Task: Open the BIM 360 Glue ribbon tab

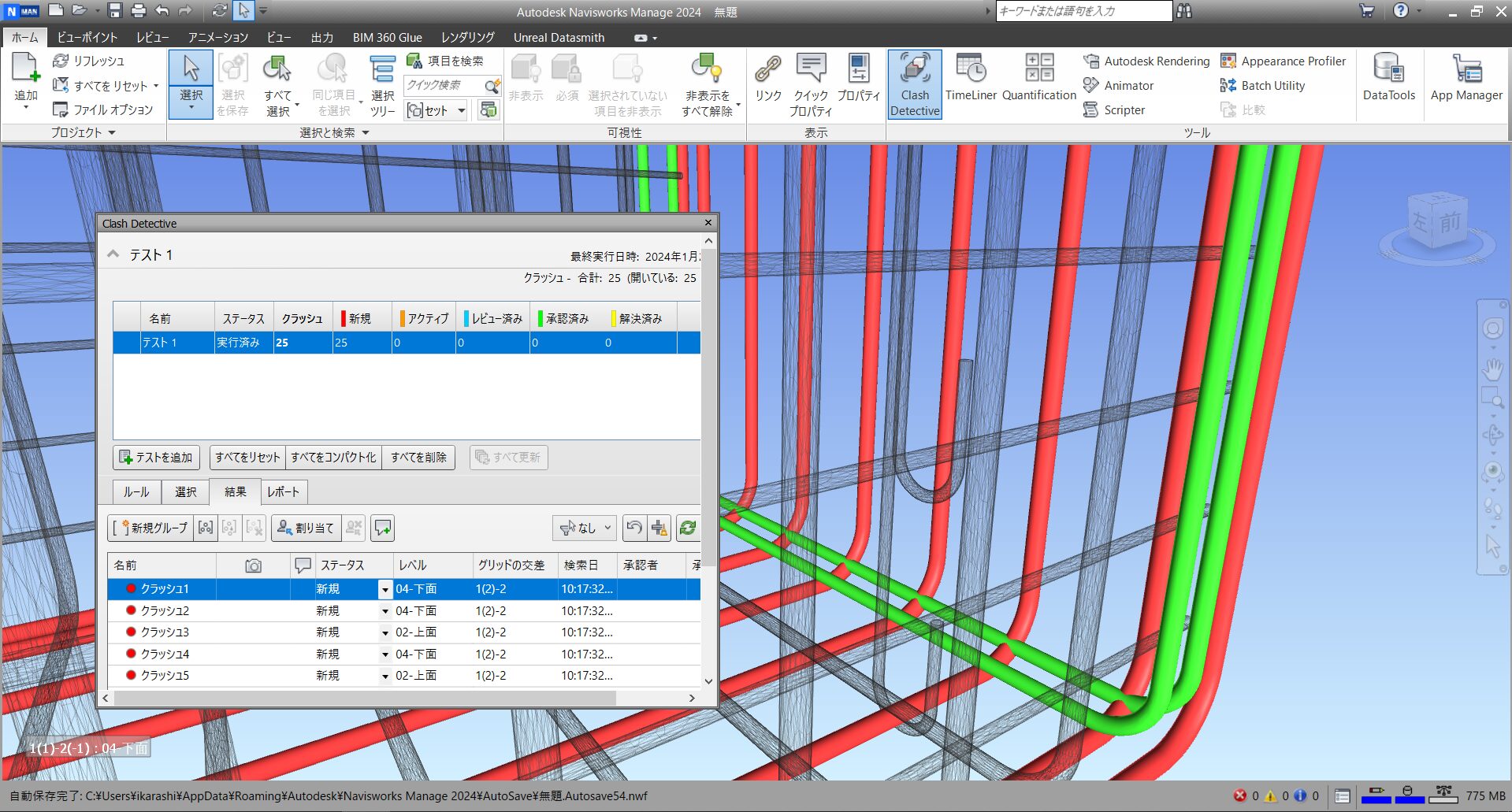Action: 387,37
